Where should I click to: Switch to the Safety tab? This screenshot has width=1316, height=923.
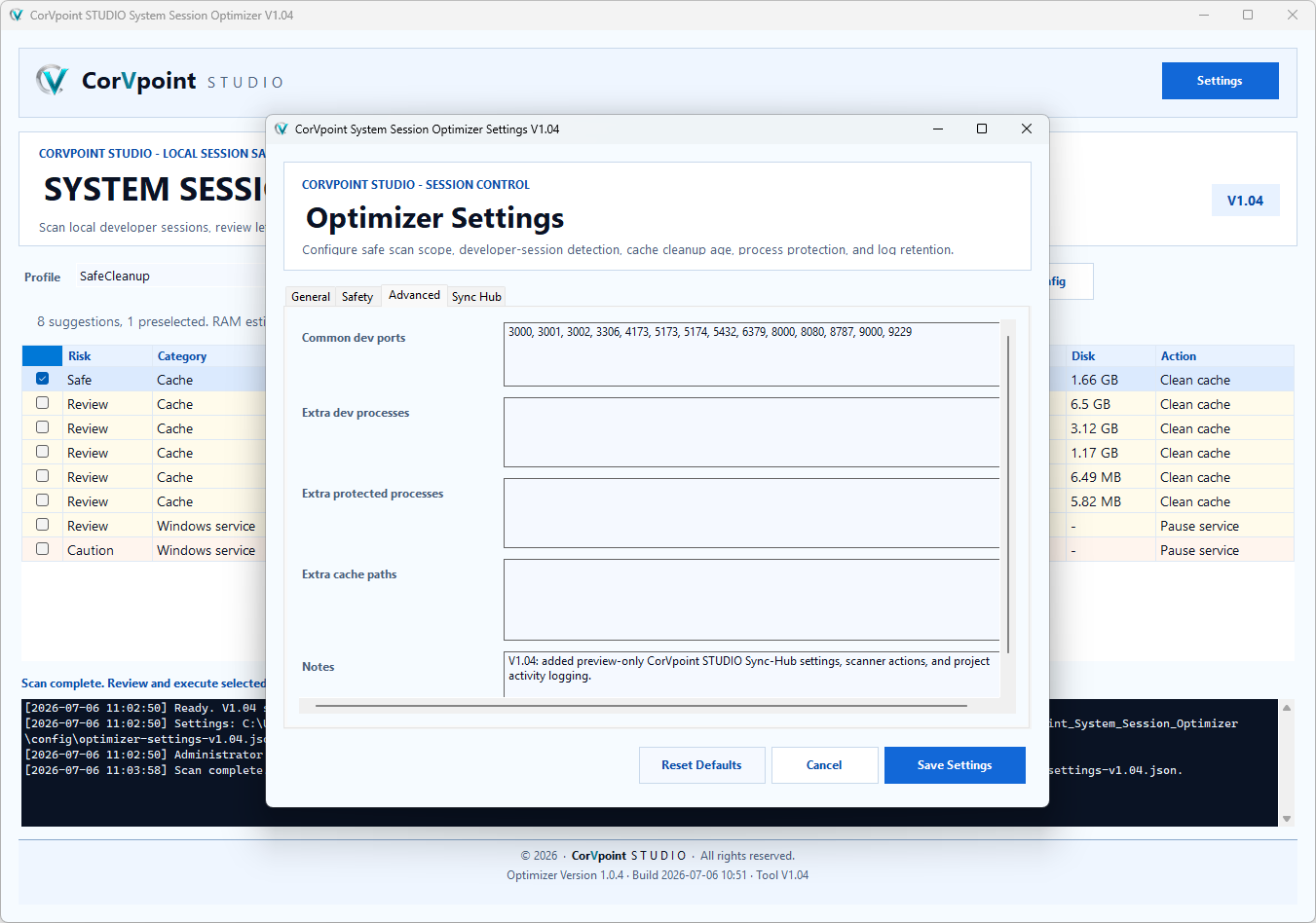click(357, 297)
